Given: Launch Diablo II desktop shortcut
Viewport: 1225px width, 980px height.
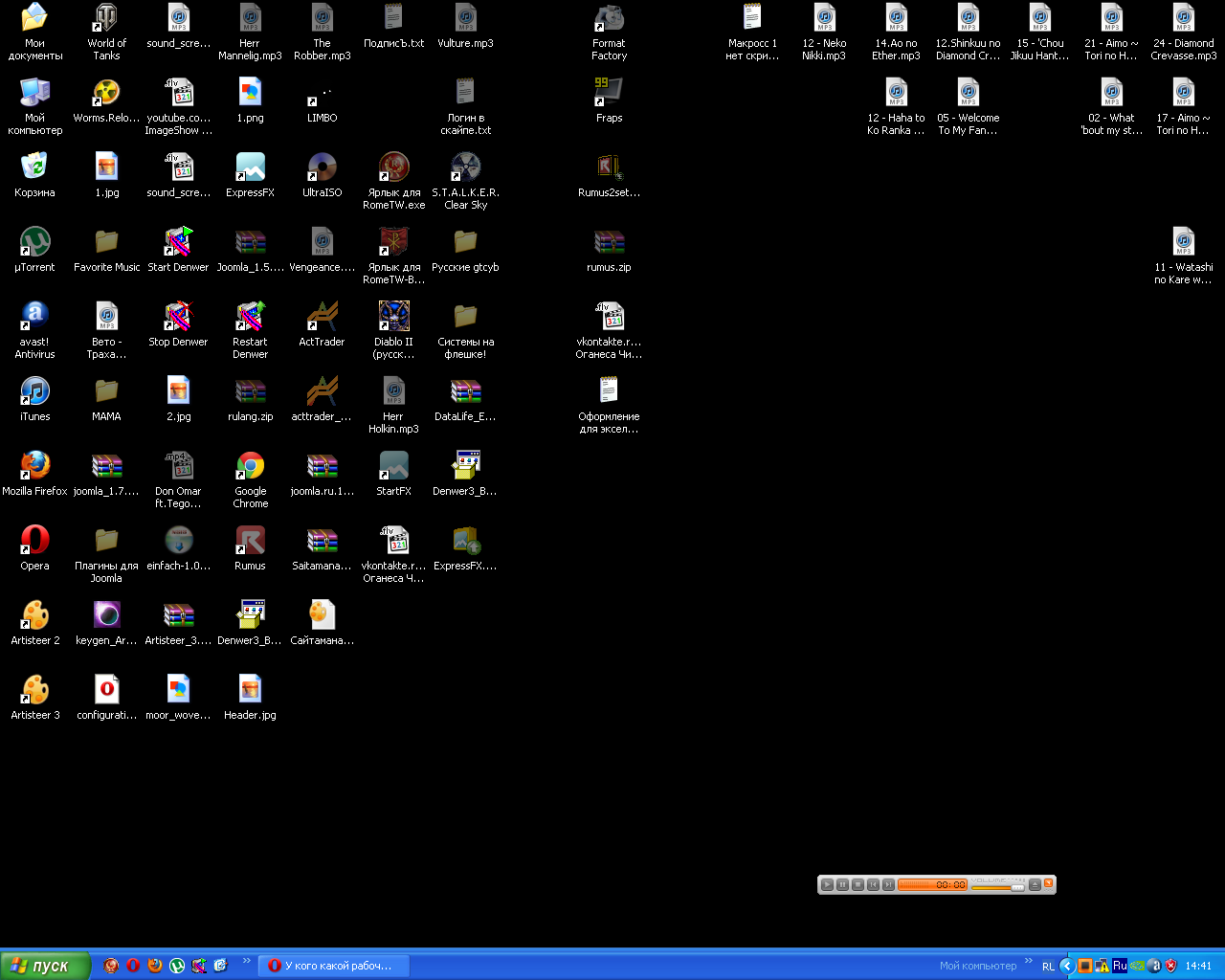Looking at the screenshot, I should (393, 330).
